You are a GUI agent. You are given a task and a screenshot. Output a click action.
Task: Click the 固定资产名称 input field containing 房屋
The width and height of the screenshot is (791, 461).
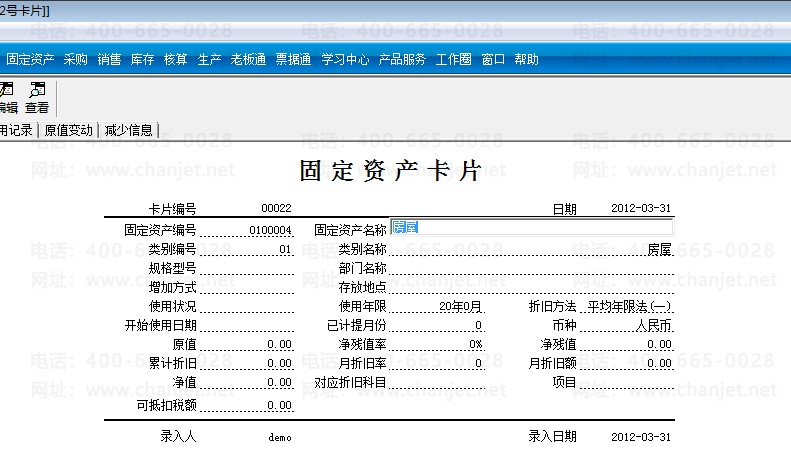click(532, 227)
